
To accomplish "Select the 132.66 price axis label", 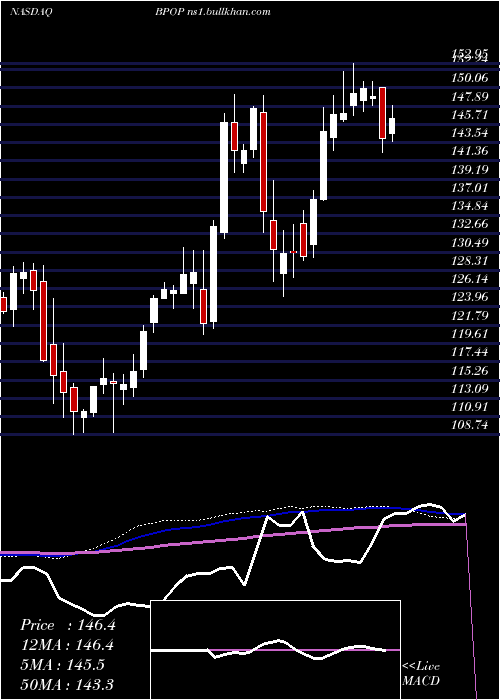I will (469, 224).
